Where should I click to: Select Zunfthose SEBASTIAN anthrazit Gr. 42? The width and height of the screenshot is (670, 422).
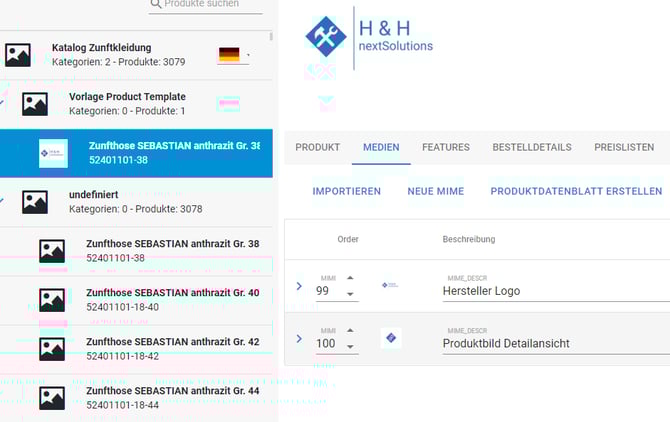click(x=136, y=349)
